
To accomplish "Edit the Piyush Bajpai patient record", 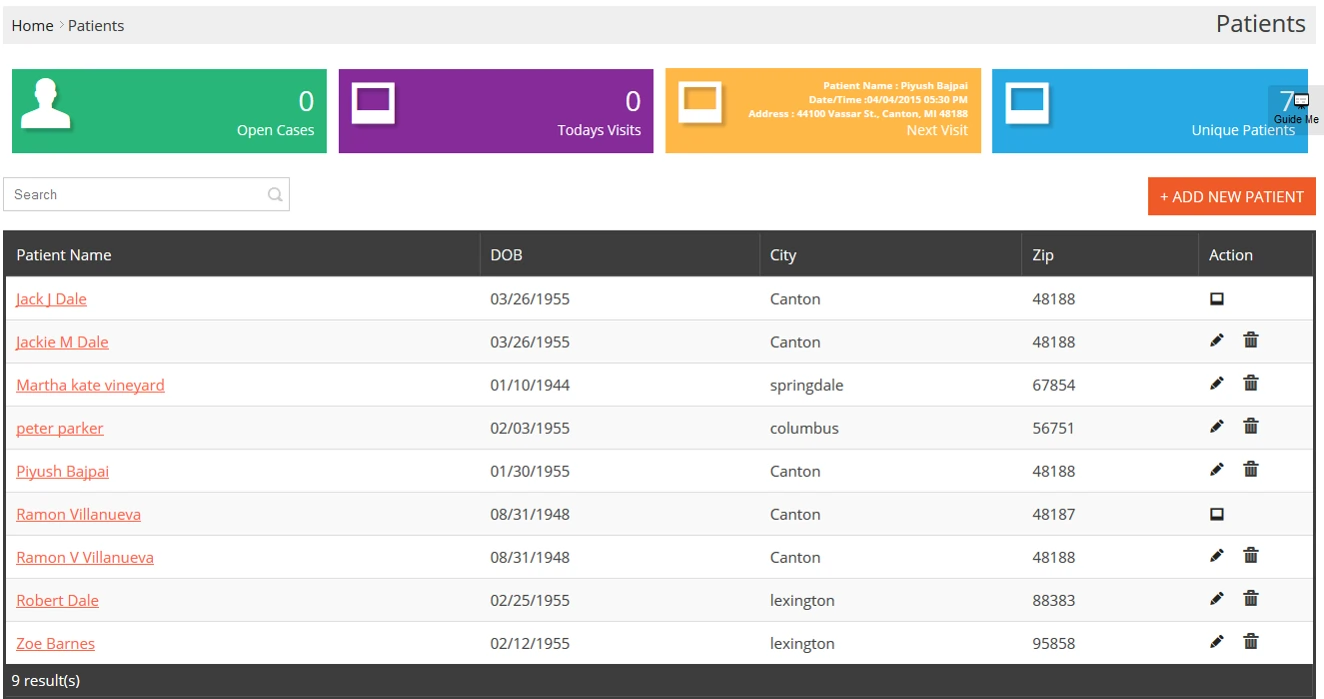I will (x=1216, y=470).
